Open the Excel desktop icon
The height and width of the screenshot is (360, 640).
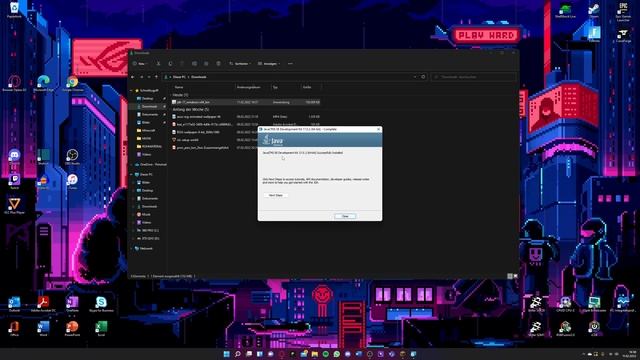[101, 328]
